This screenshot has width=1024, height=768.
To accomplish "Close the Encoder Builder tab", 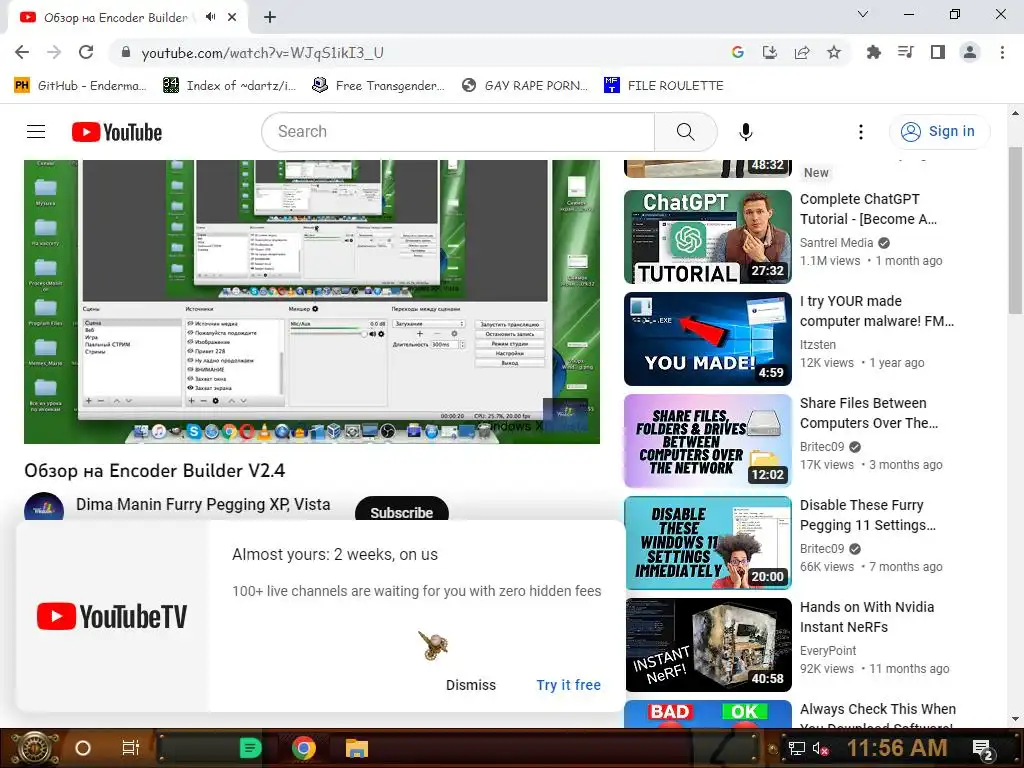I will [232, 17].
